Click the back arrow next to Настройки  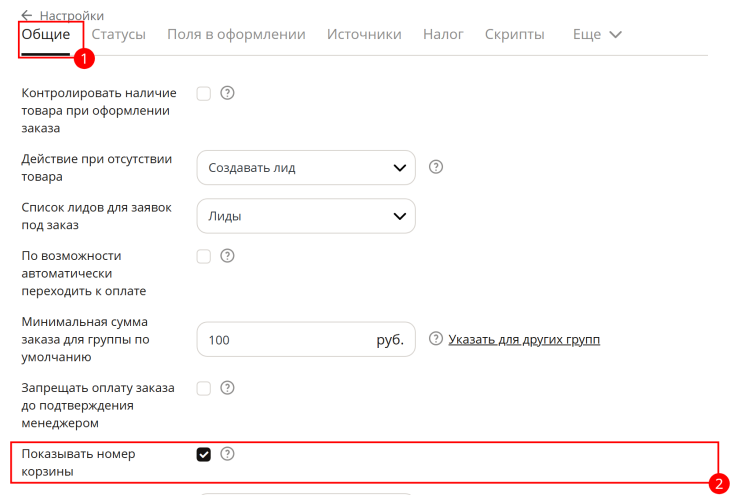(27, 16)
